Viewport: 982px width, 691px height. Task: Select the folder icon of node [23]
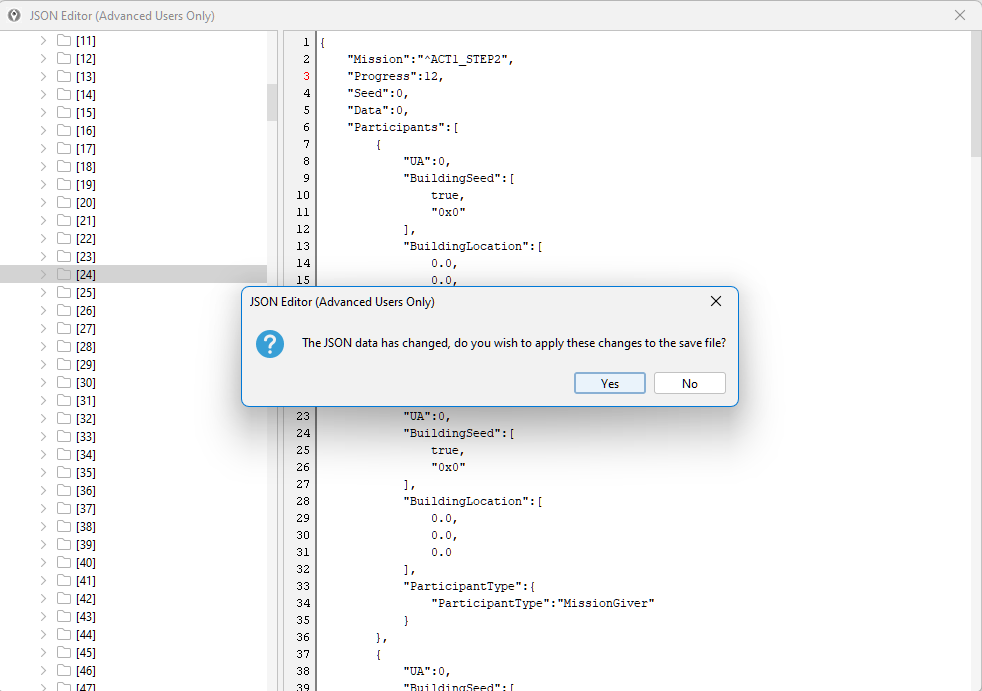pyautogui.click(x=64, y=257)
